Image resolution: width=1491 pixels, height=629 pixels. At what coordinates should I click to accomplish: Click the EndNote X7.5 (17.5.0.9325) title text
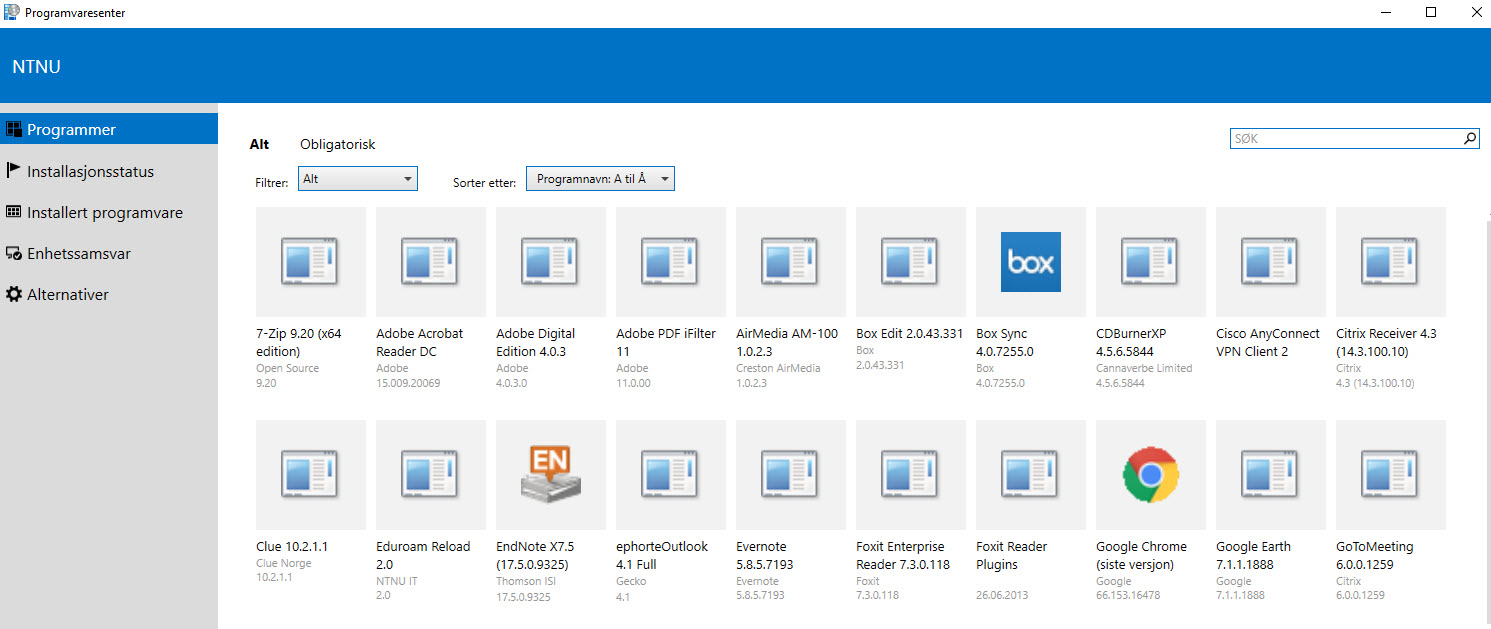[535, 555]
